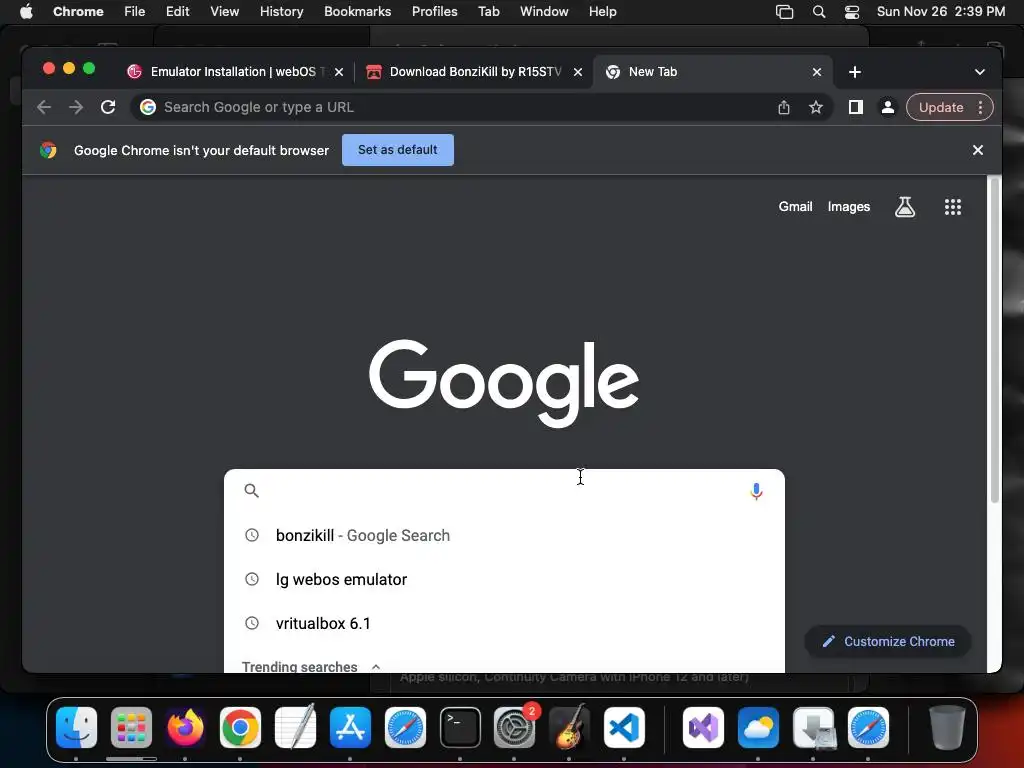1024x768 pixels.
Task: Go forward using the forward arrow
Action: (76, 107)
